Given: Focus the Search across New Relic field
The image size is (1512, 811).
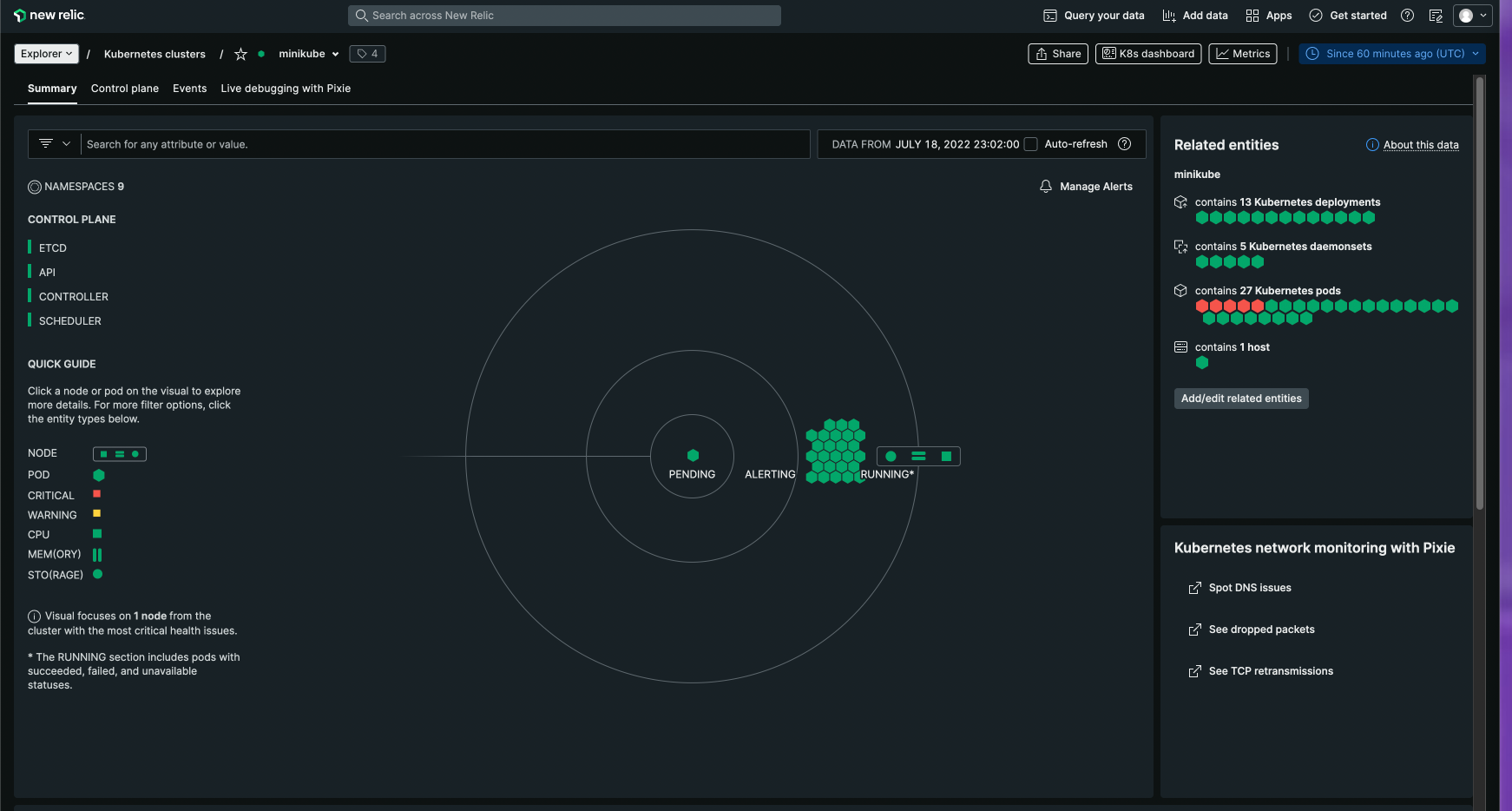Looking at the screenshot, I should [564, 16].
